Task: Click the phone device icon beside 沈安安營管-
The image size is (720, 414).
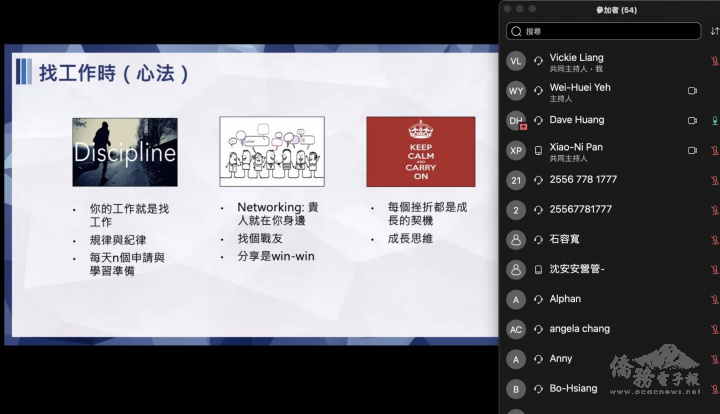Action: [x=538, y=269]
